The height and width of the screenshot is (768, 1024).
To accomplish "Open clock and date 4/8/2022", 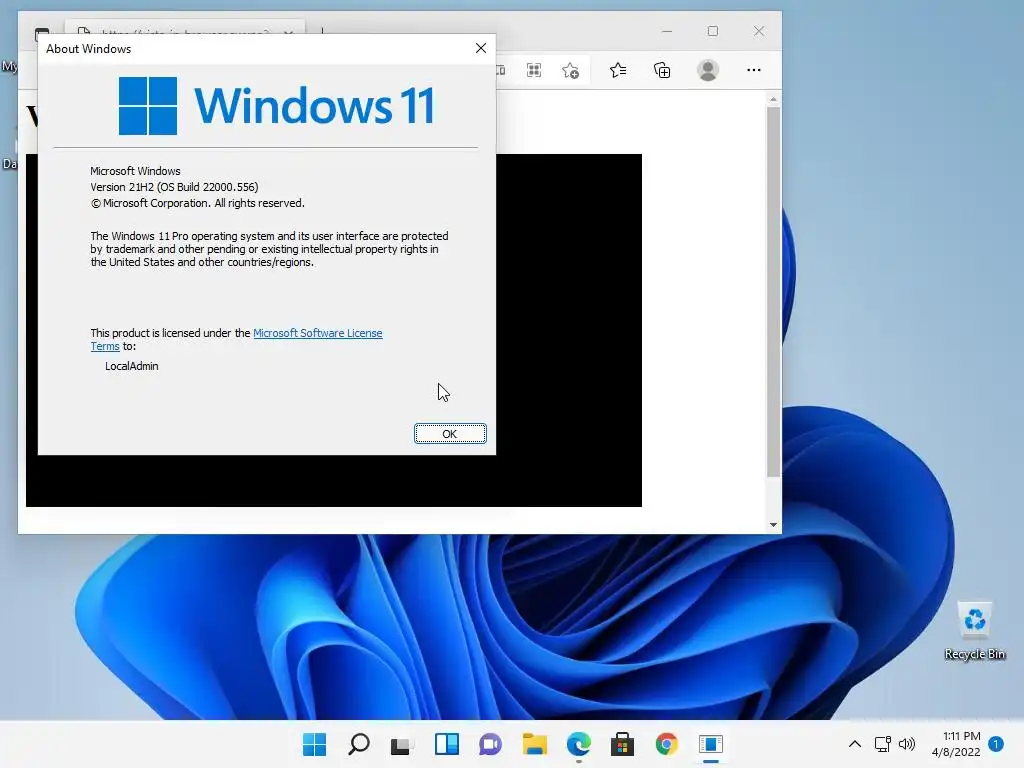I will [x=956, y=744].
